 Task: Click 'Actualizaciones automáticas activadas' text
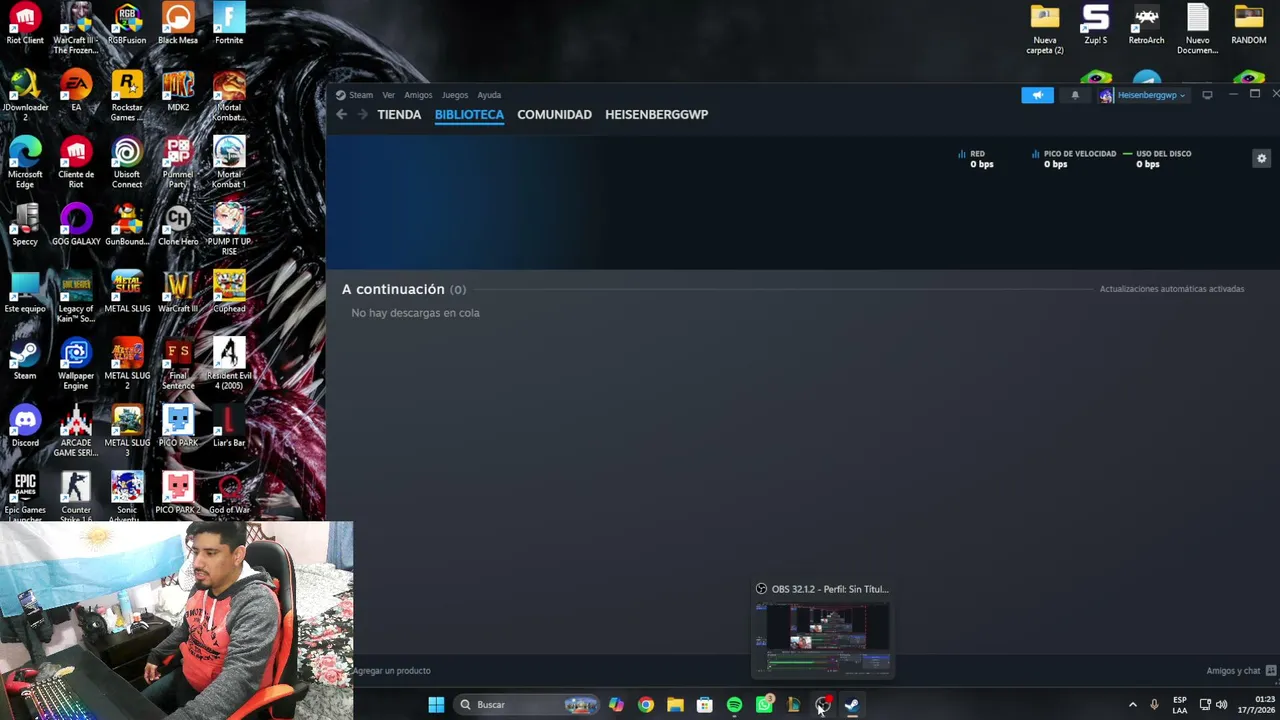click(x=1172, y=289)
